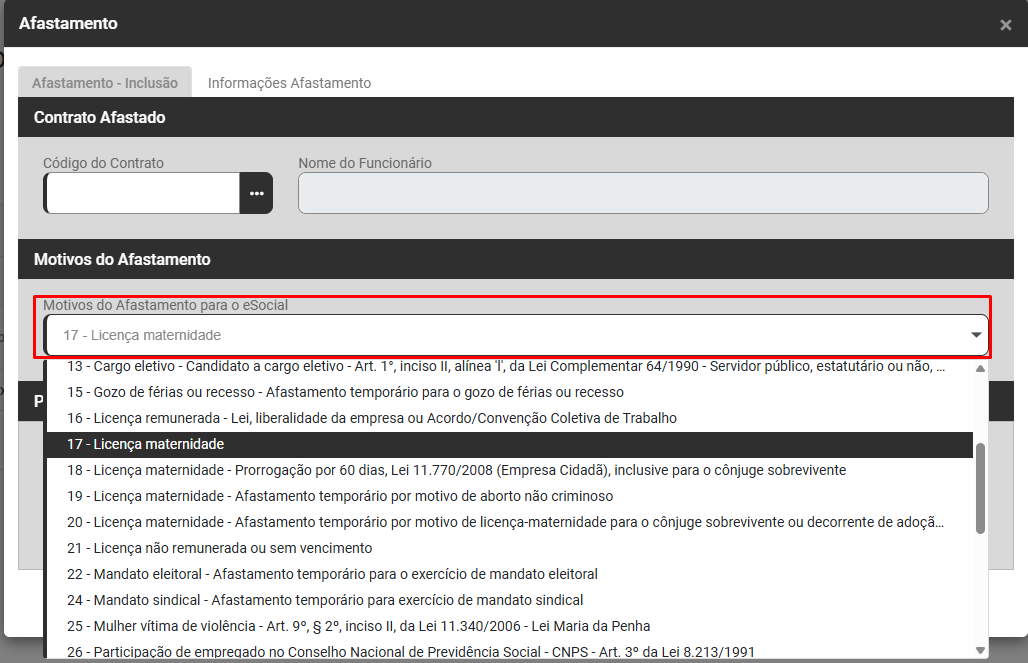1028x663 pixels.
Task: Select option 25 - Mulher vítima de violência
Action: 358,626
